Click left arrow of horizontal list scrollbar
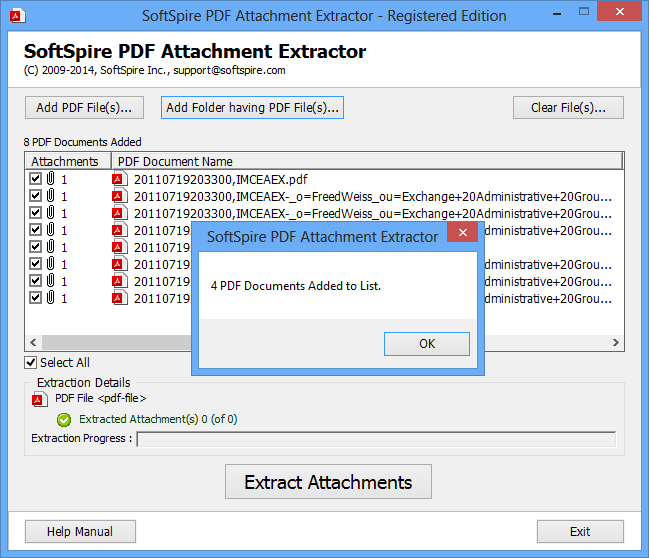 (34, 342)
